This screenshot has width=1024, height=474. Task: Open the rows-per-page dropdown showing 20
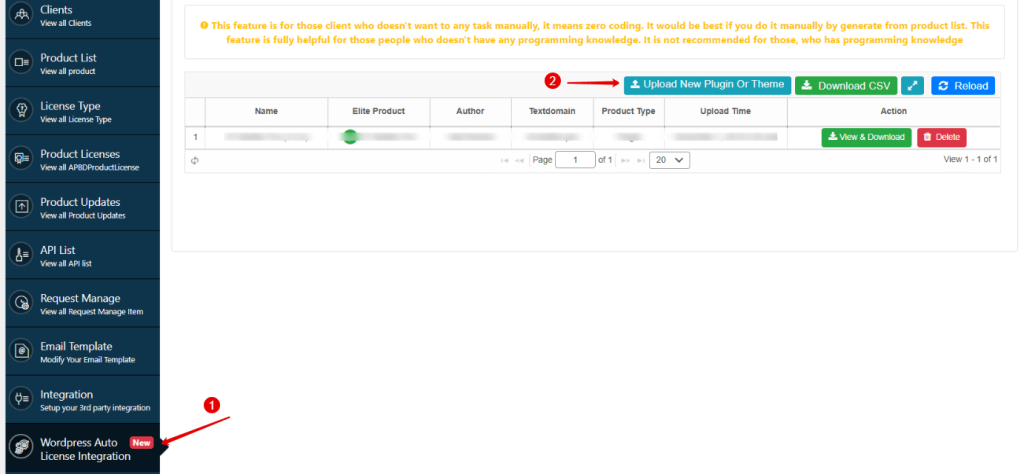click(669, 160)
